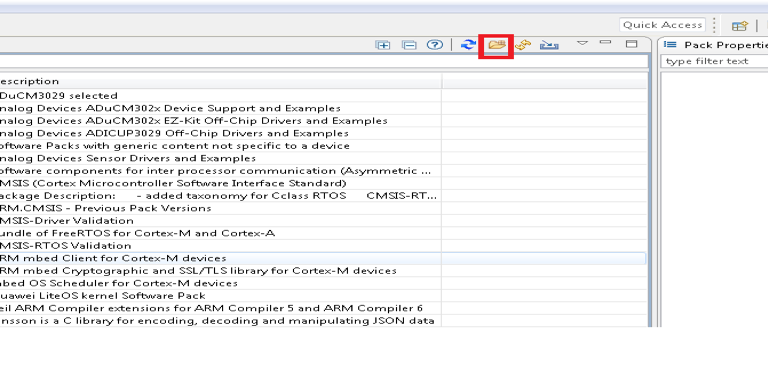768x377 pixels.
Task: Select 'Jansson is a C library' row
Action: pyautogui.click(x=323, y=321)
